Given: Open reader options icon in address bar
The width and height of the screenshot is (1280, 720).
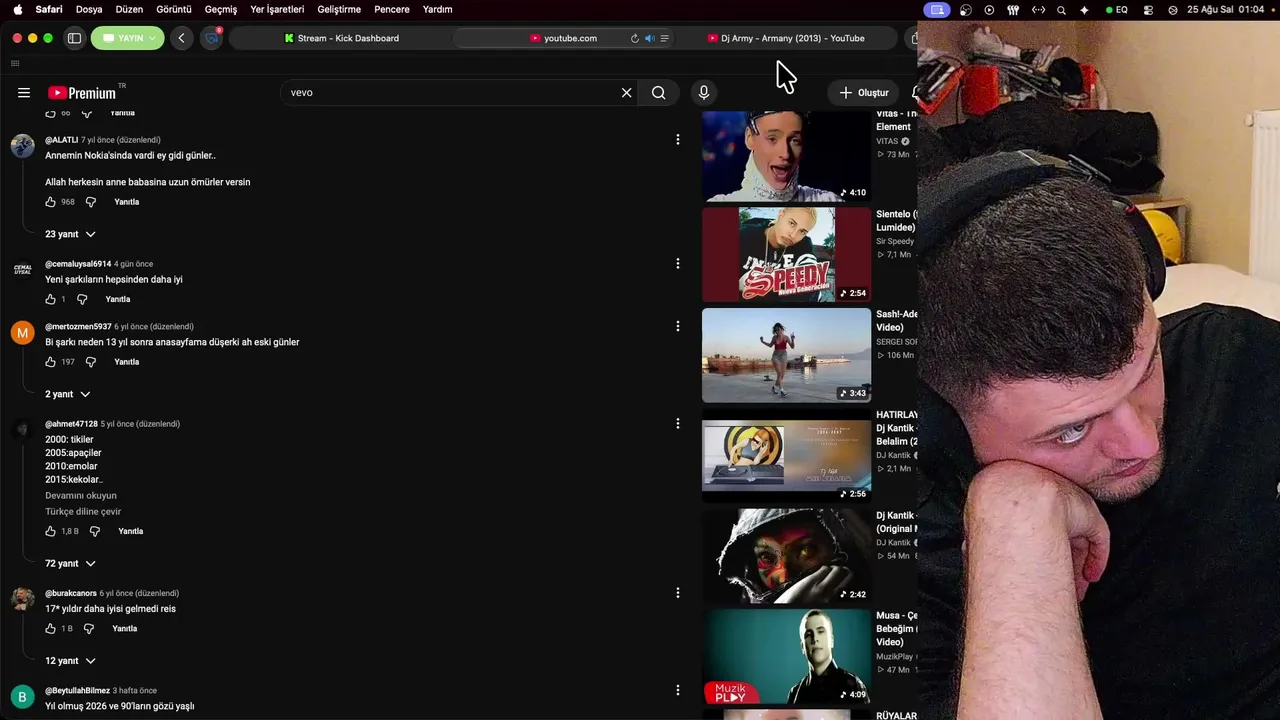Looking at the screenshot, I should click(x=664, y=38).
